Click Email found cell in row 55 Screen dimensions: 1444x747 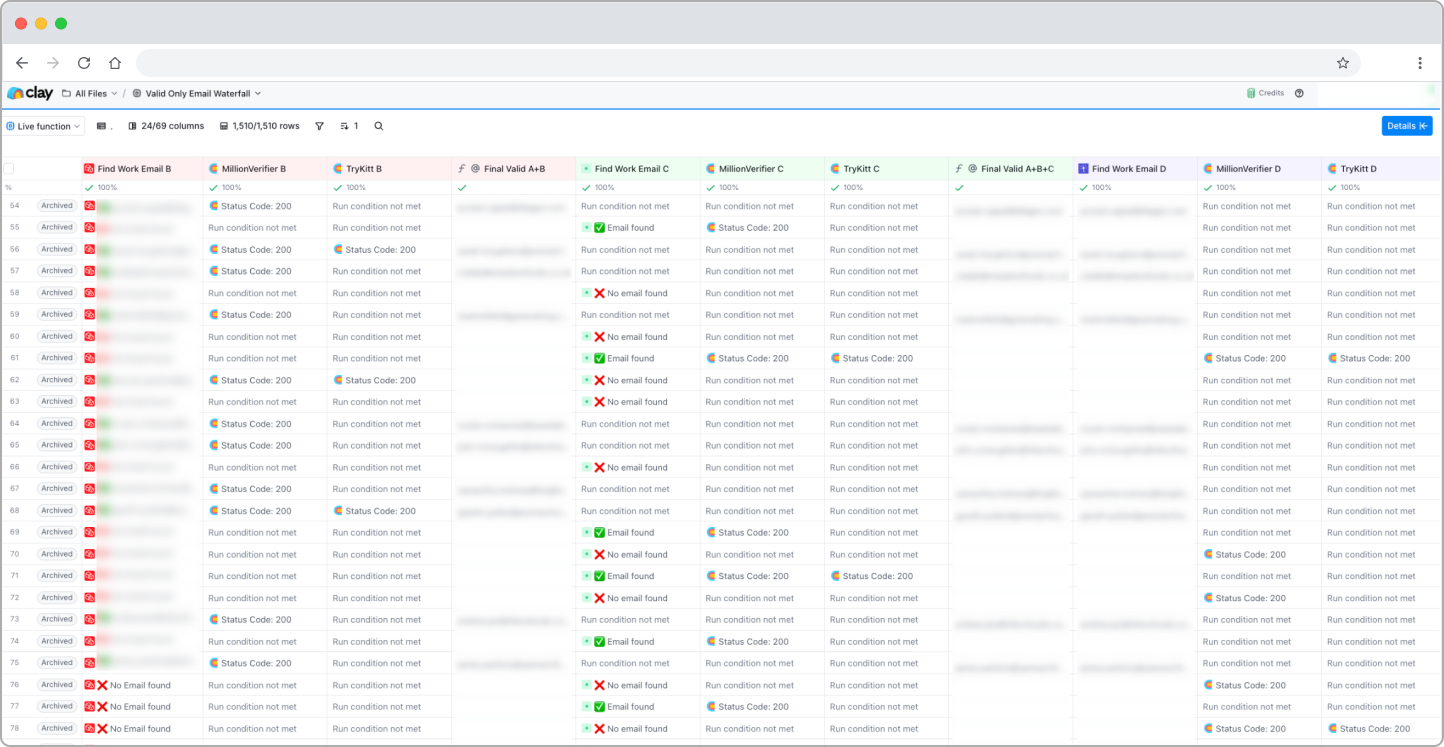(618, 228)
